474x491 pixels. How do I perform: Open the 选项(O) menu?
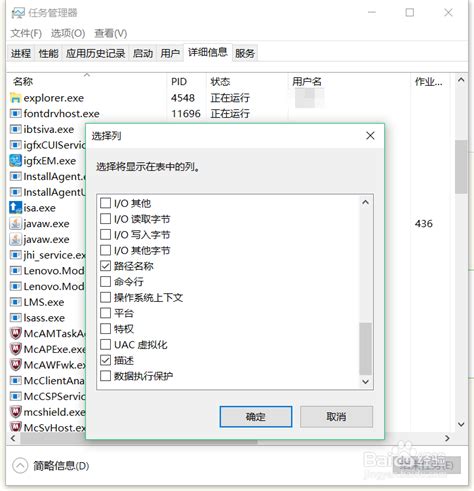[68, 33]
